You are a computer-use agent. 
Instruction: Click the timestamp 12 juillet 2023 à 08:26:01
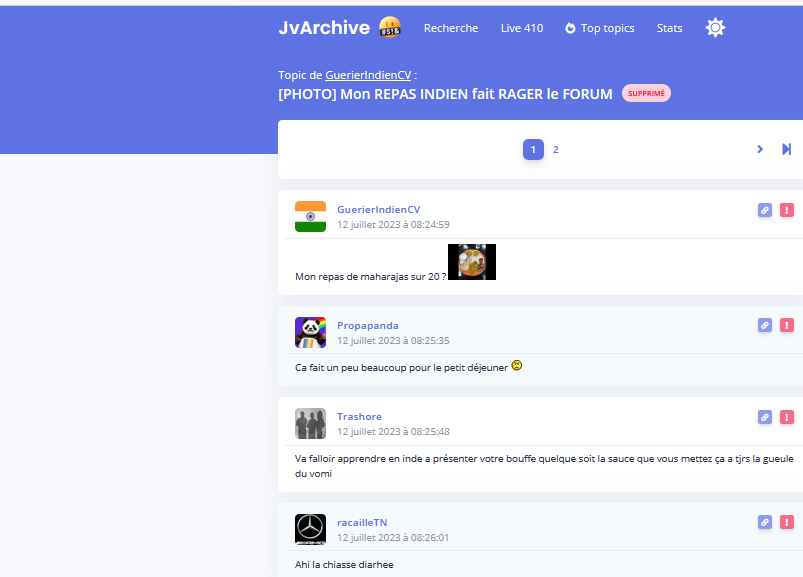(393, 538)
